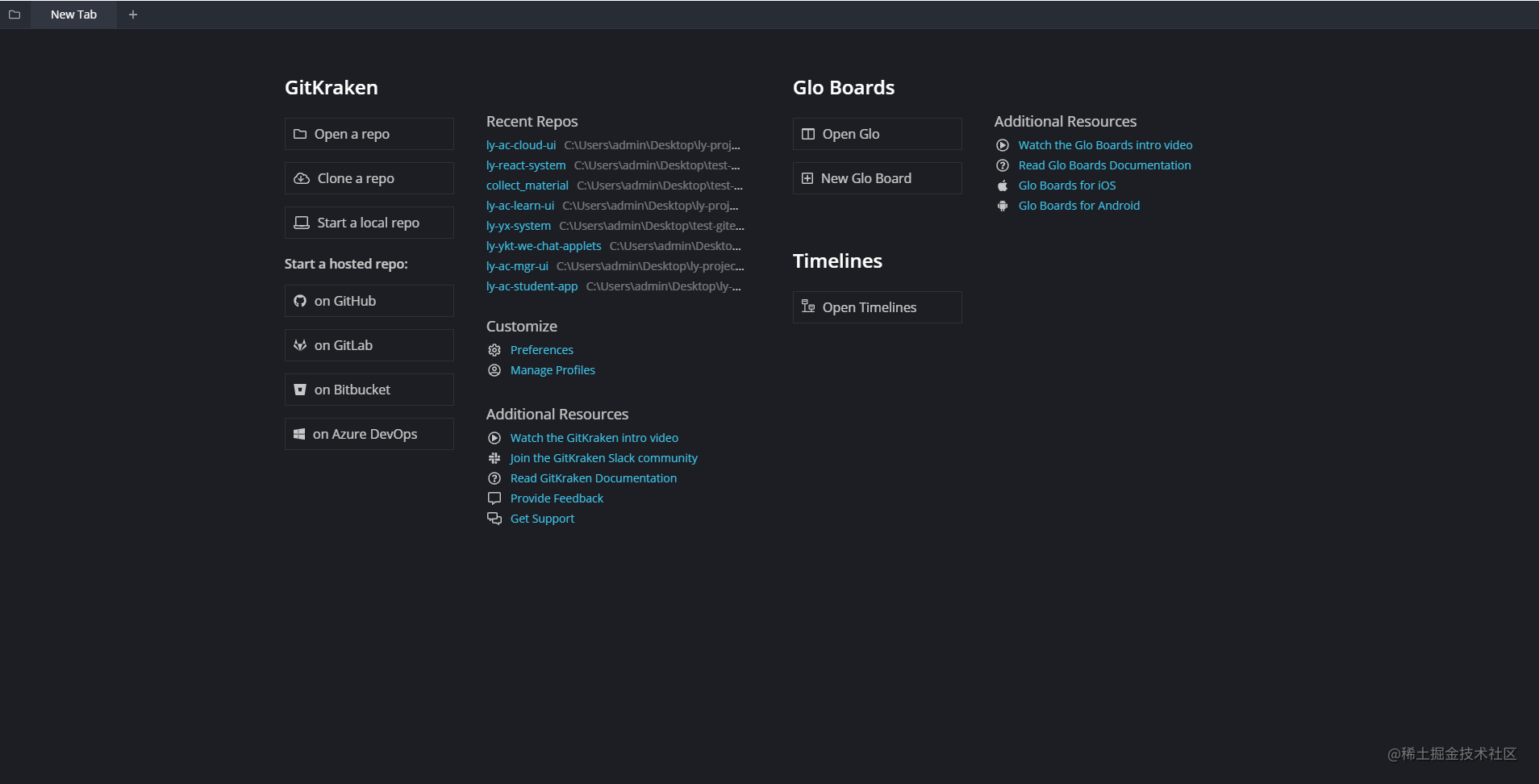Viewport: 1539px width, 784px height.
Task: Click the Manage Profiles avatar icon
Action: (494, 370)
